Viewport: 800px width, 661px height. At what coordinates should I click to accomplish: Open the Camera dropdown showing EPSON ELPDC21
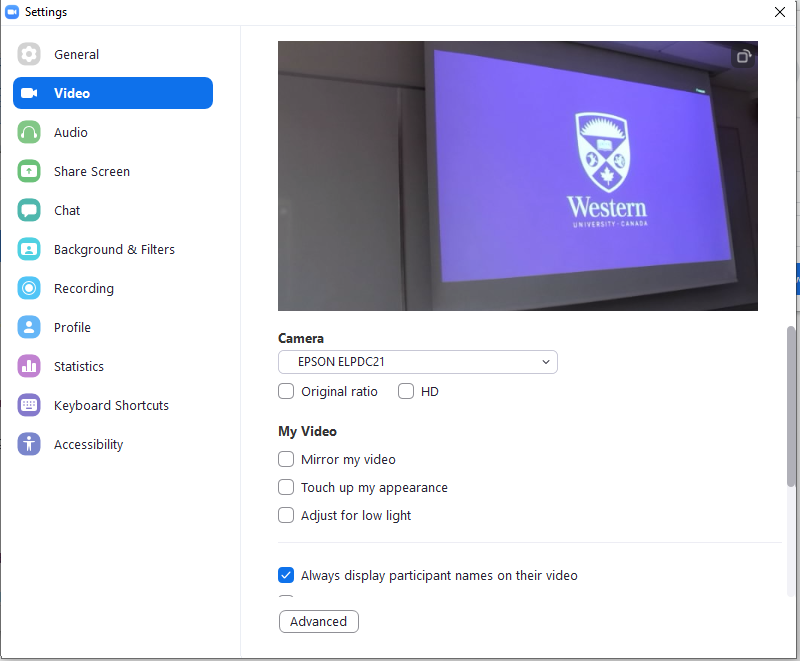pos(417,362)
